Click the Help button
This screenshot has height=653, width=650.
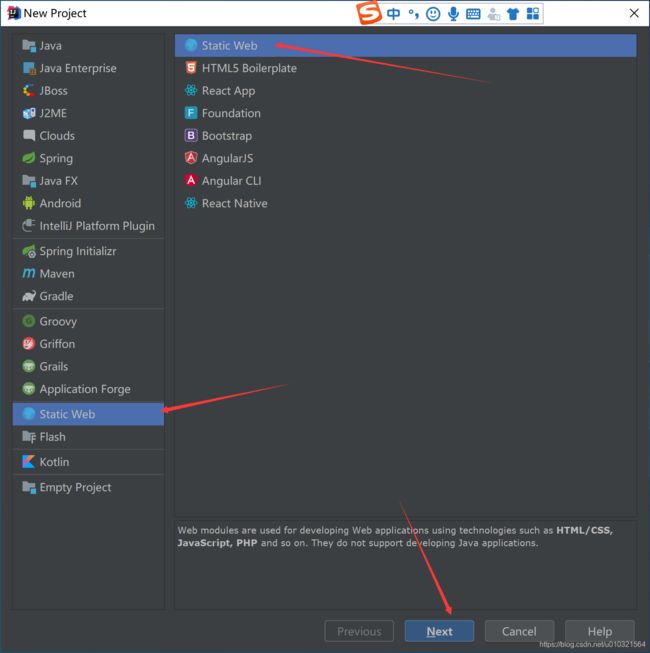(600, 631)
